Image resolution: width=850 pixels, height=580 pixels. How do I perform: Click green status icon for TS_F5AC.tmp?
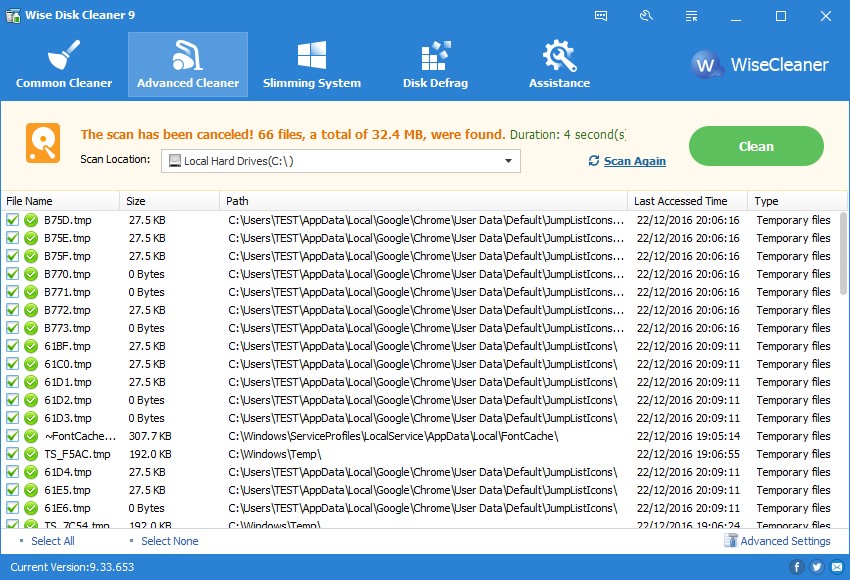(31, 454)
